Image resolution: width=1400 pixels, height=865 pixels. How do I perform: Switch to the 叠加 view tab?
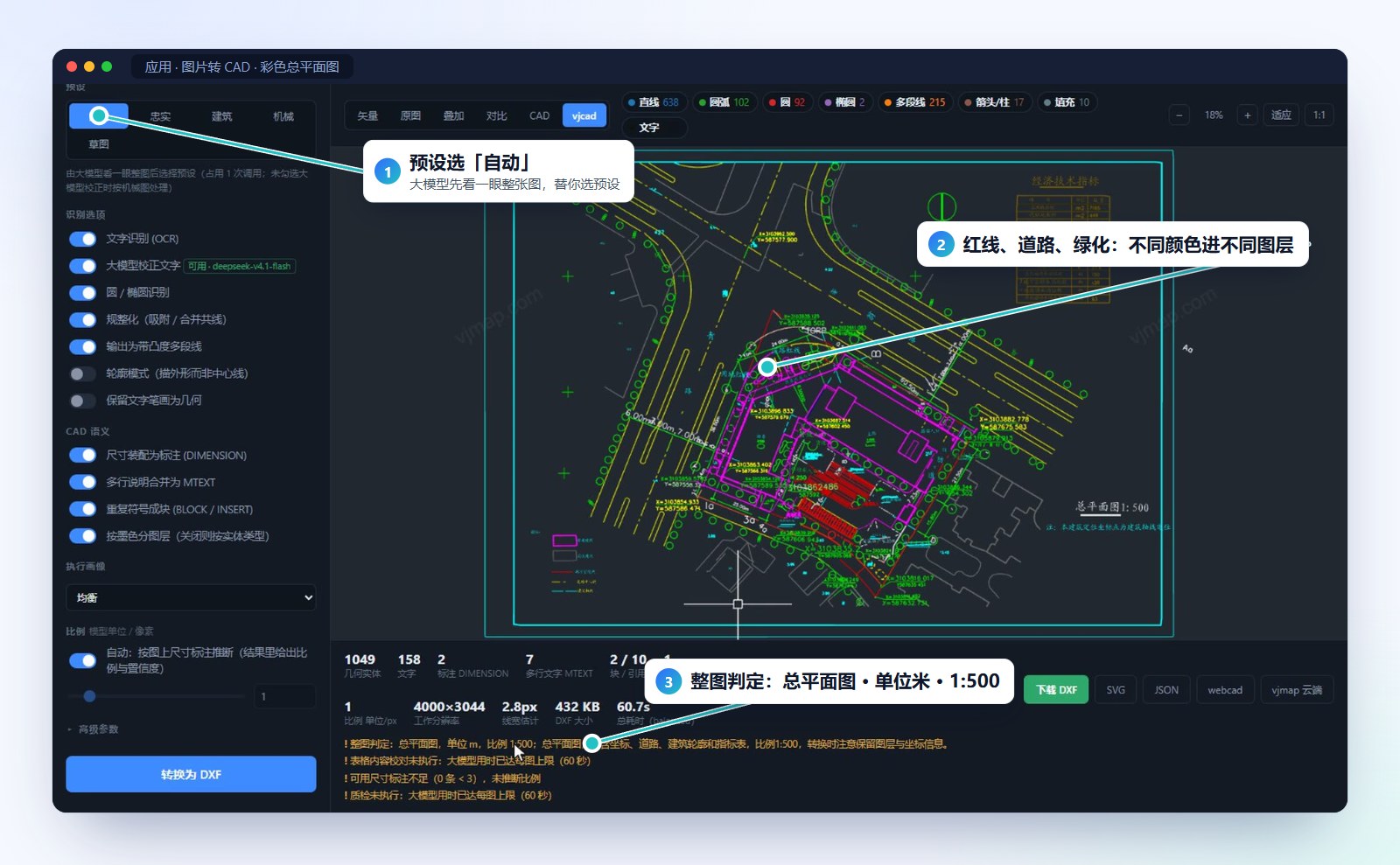[x=453, y=115]
